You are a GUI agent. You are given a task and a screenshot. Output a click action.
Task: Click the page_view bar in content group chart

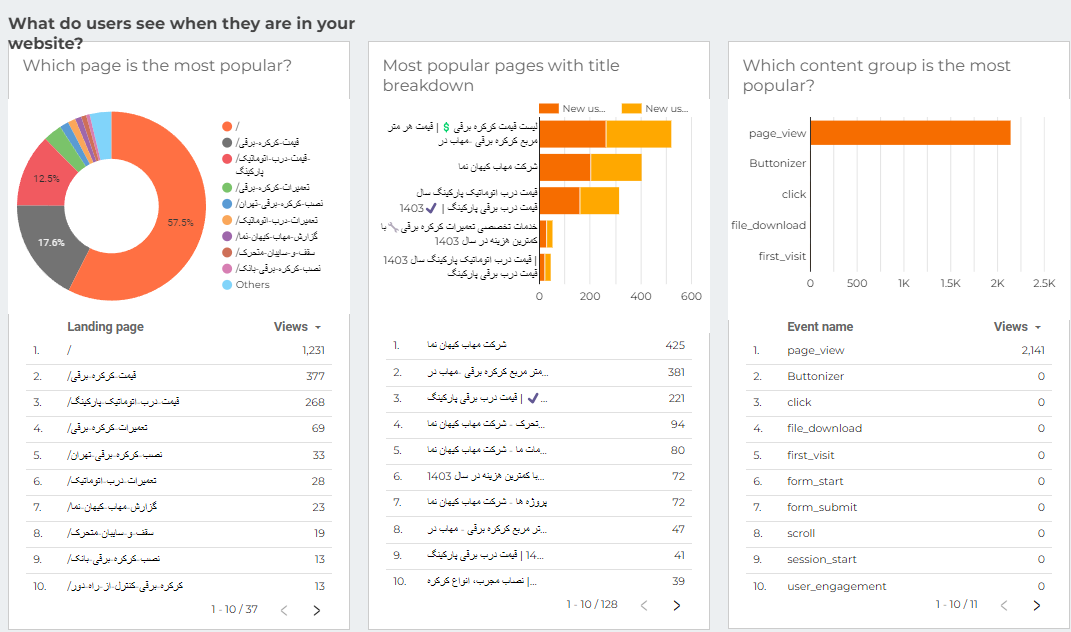point(910,133)
